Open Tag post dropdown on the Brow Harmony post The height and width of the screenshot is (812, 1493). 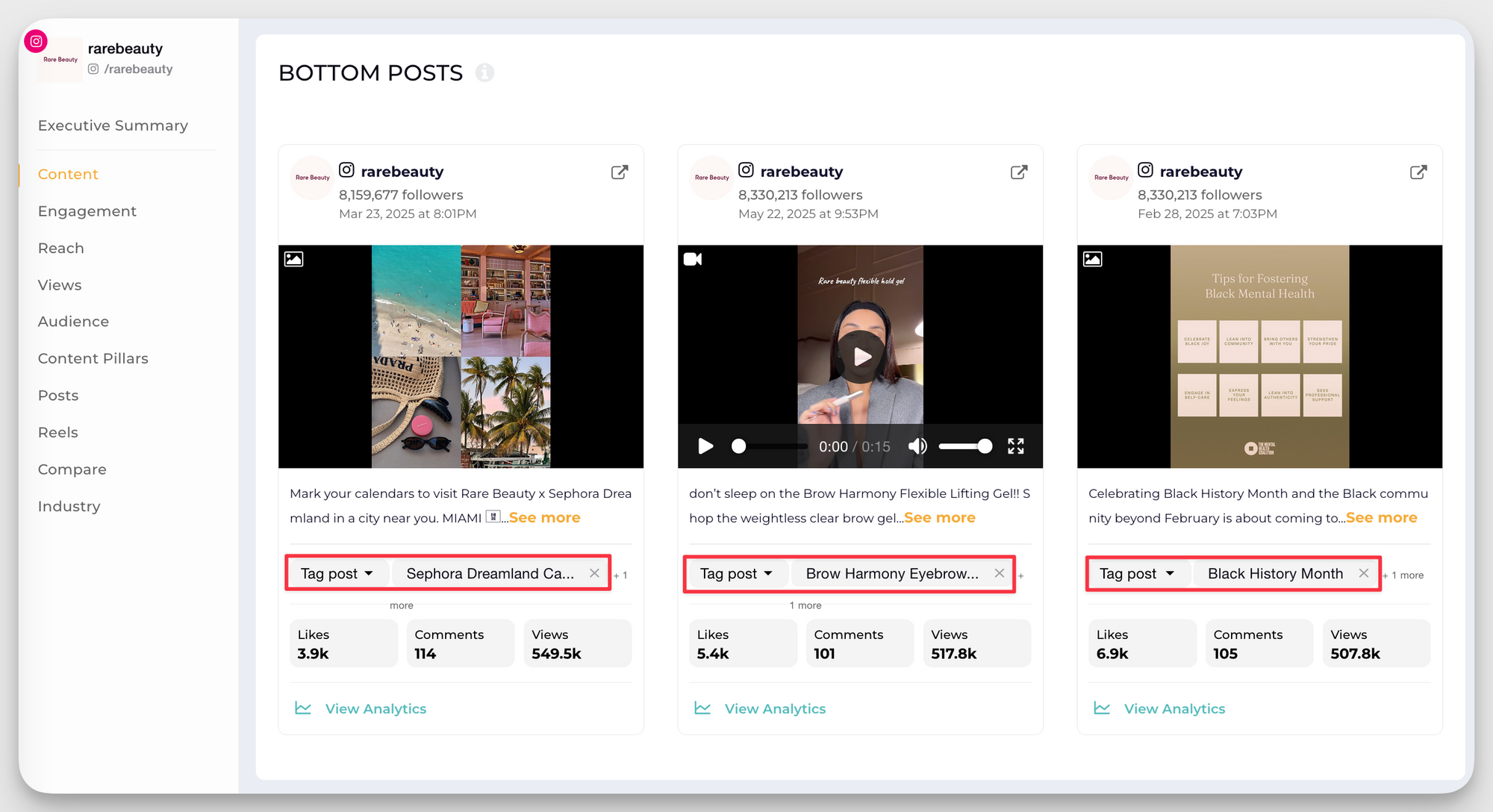pyautogui.click(x=737, y=573)
